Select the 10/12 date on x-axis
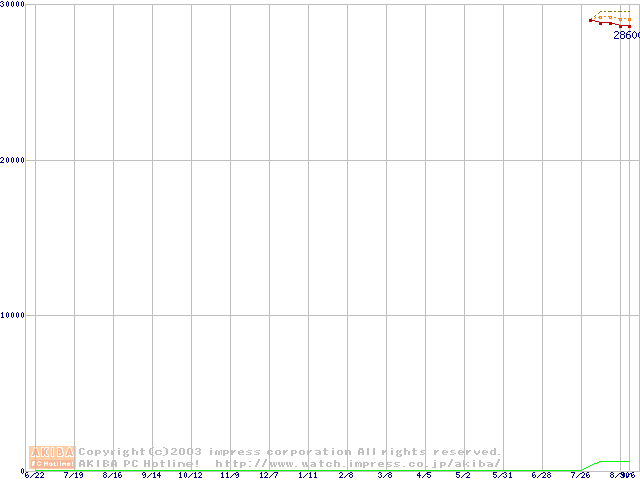 pos(190,475)
